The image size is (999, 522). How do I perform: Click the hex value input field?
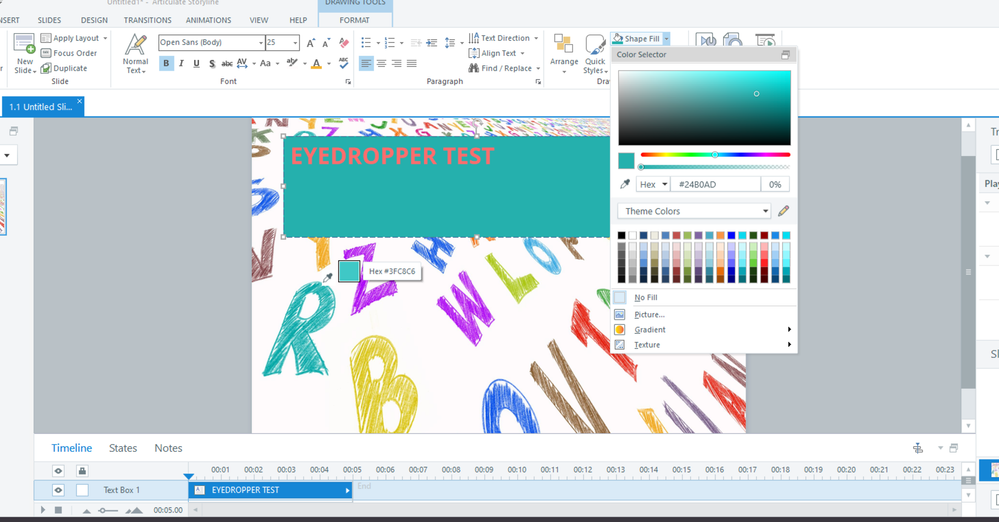point(716,185)
